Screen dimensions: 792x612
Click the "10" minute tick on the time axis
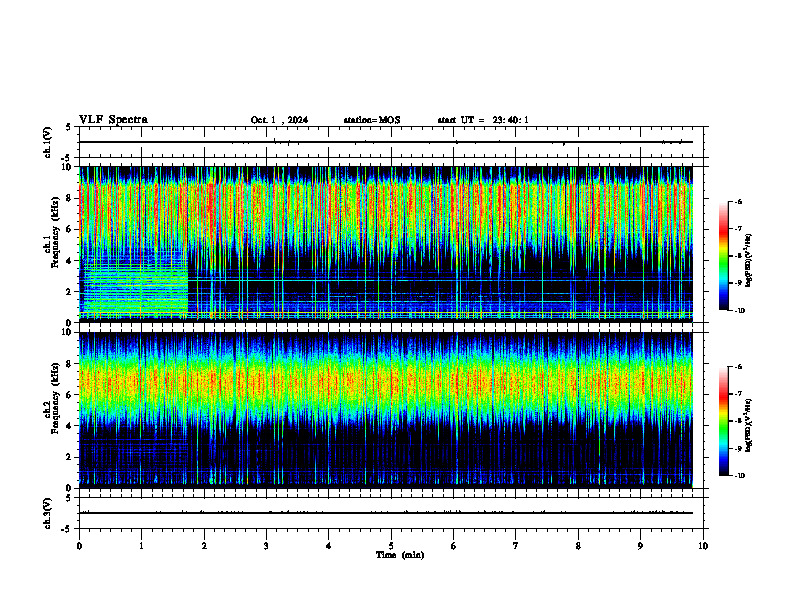[703, 546]
